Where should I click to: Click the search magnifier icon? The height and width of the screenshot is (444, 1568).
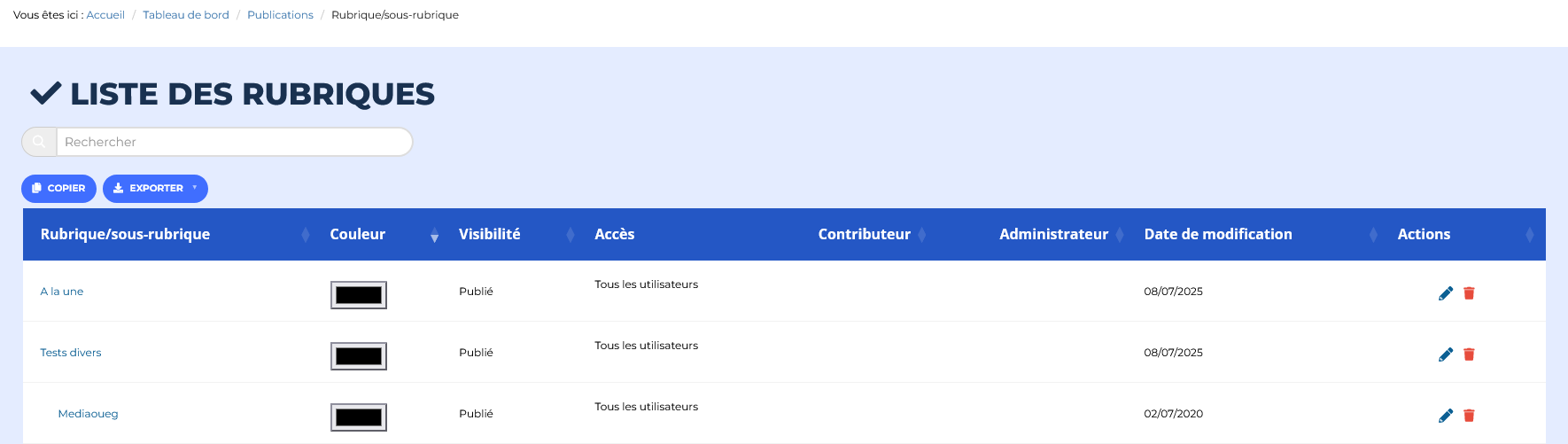[x=39, y=142]
